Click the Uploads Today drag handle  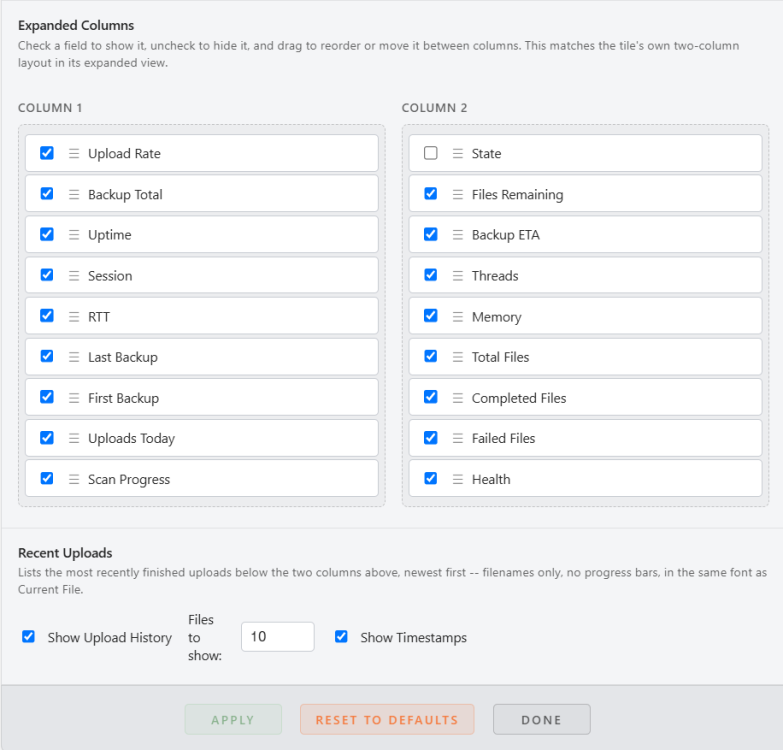(x=74, y=438)
